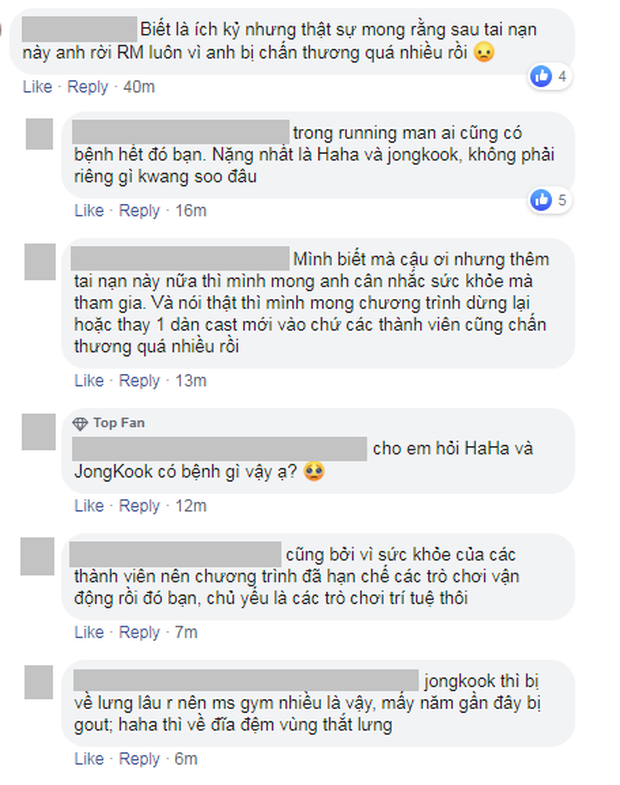620x785 pixels.
Task: Like the top comment posted 40m ago
Action: 38,87
